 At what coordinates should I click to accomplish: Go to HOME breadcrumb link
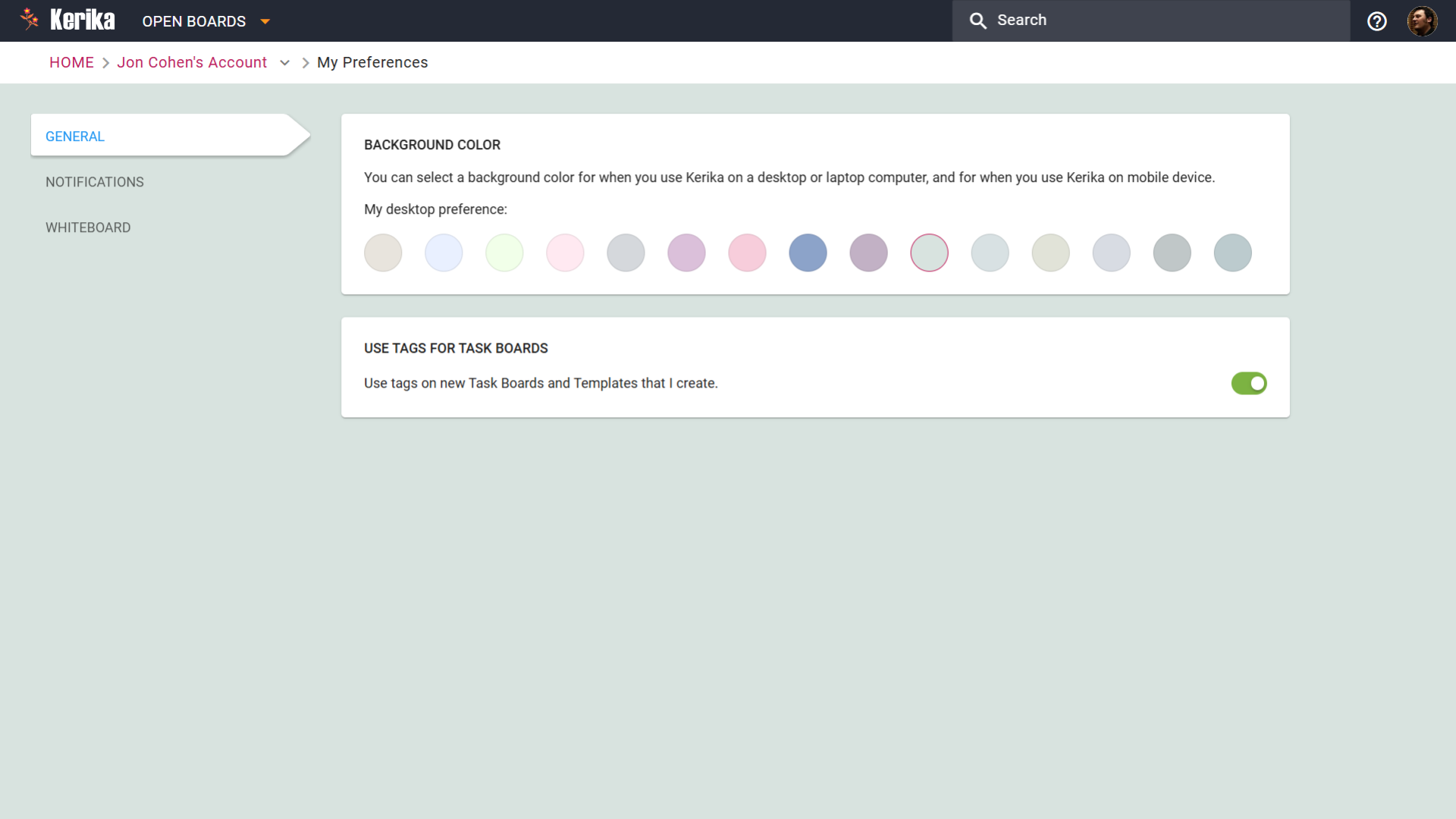pyautogui.click(x=71, y=63)
